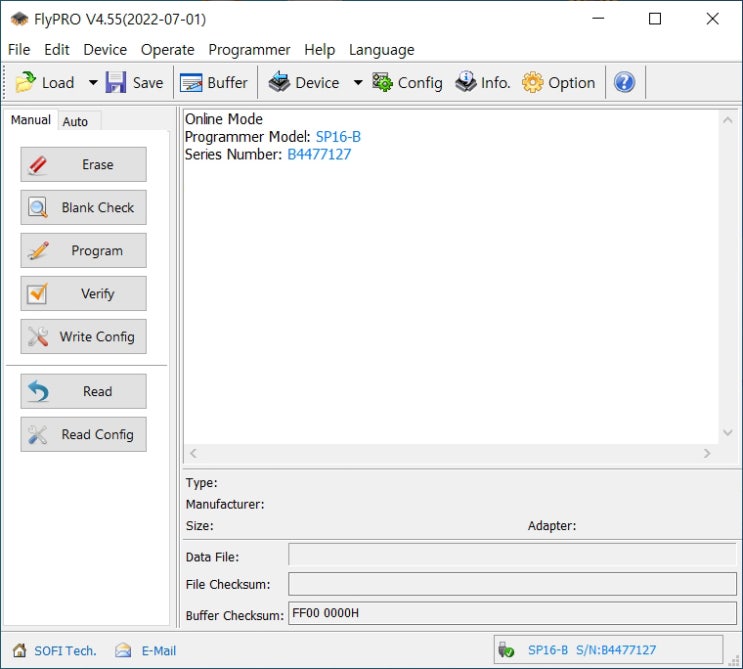This screenshot has width=743, height=669.
Task: Open the Programmer menu
Action: tap(249, 49)
